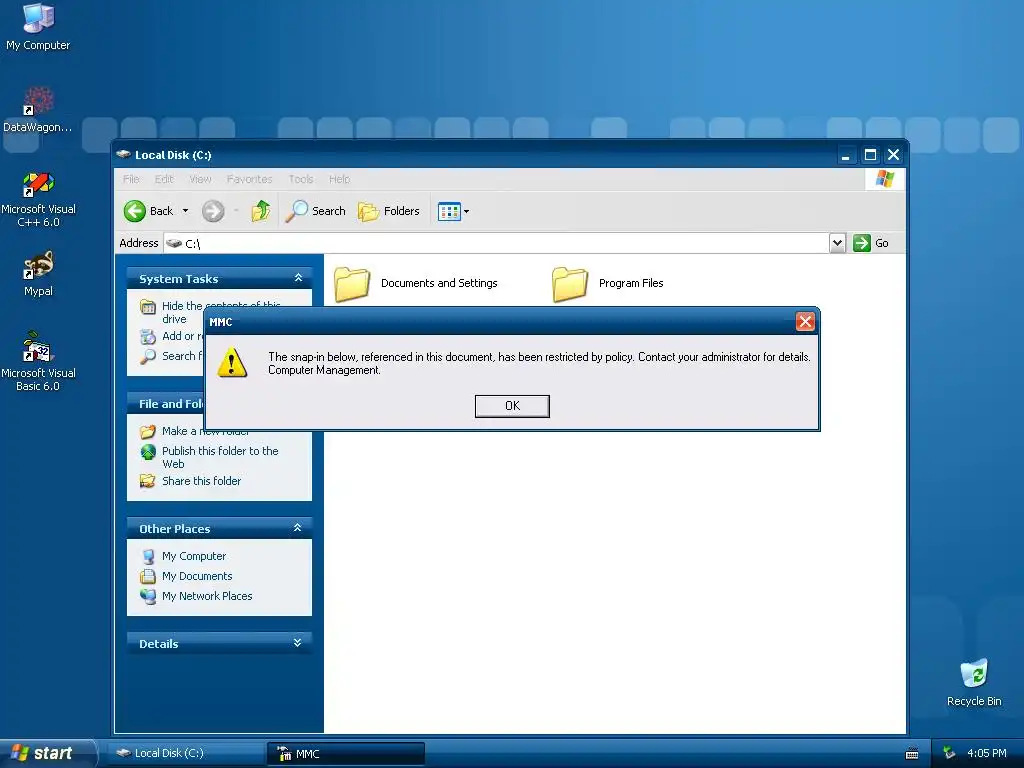
Task: Click the Start button
Action: (x=47, y=753)
